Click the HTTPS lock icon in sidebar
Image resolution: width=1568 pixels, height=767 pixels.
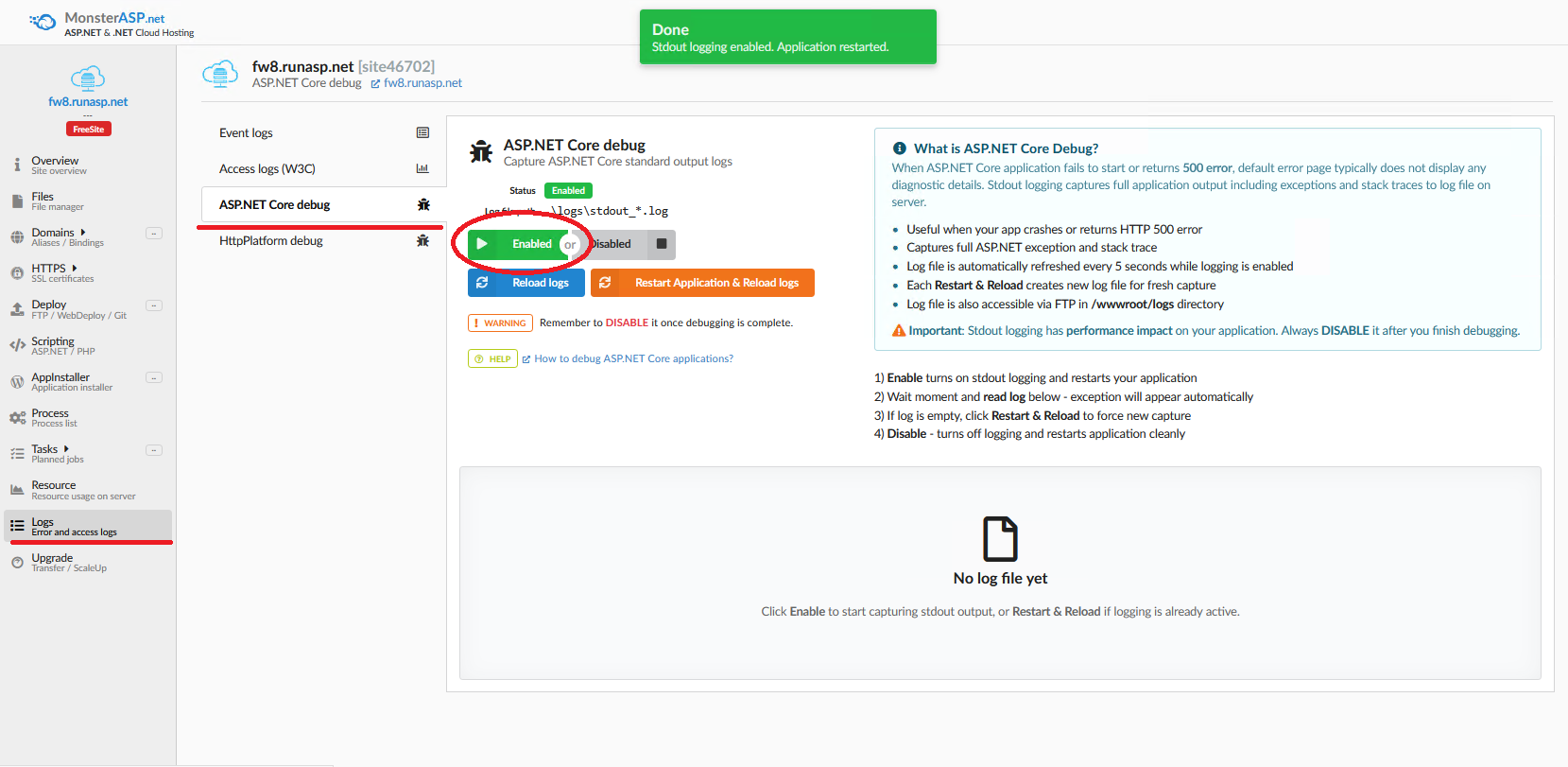[17, 273]
